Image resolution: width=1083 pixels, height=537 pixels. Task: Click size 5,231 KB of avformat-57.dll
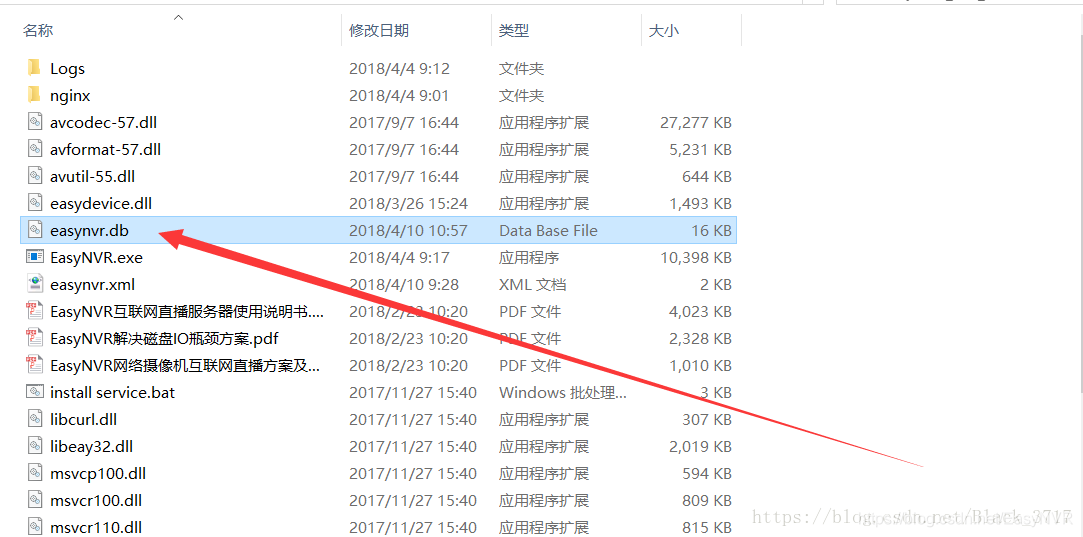(x=700, y=149)
